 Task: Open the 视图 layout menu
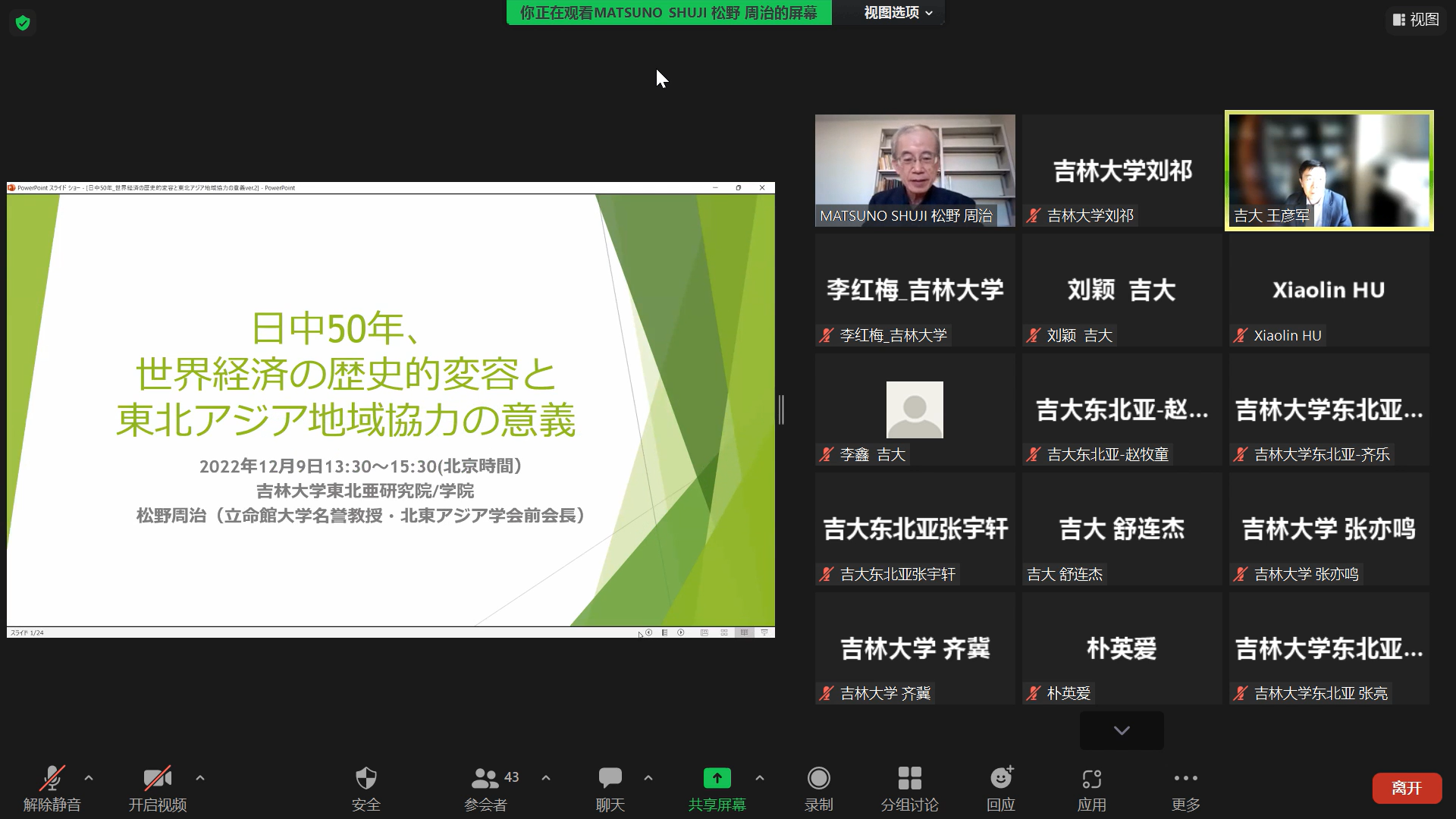coord(1416,20)
